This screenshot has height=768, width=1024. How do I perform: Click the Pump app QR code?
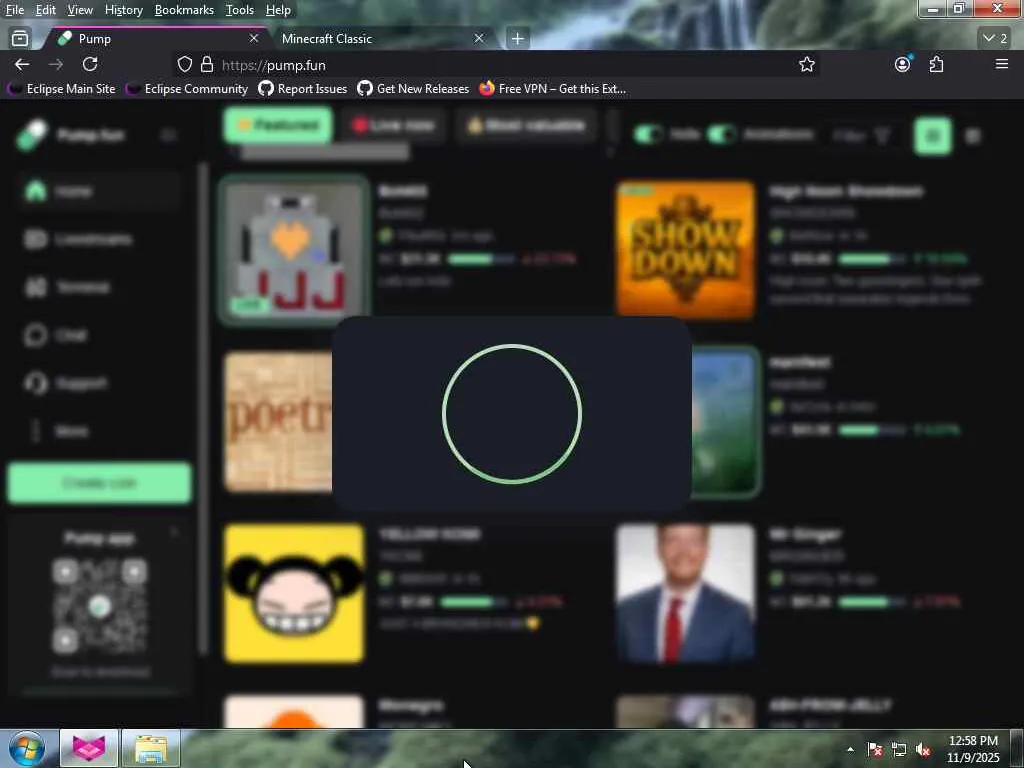pos(99,607)
